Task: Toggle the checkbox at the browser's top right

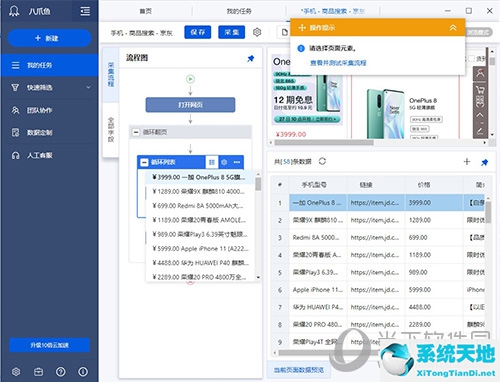Action: (471, 59)
